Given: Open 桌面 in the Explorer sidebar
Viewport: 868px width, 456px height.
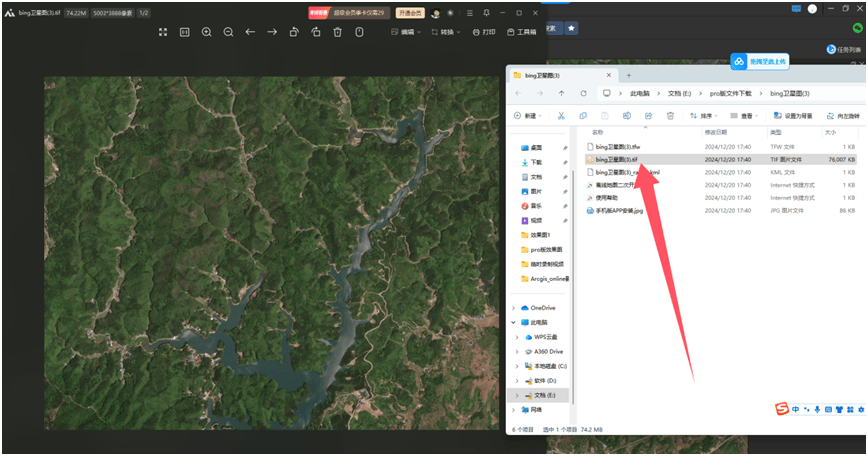Looking at the screenshot, I should tap(536, 148).
